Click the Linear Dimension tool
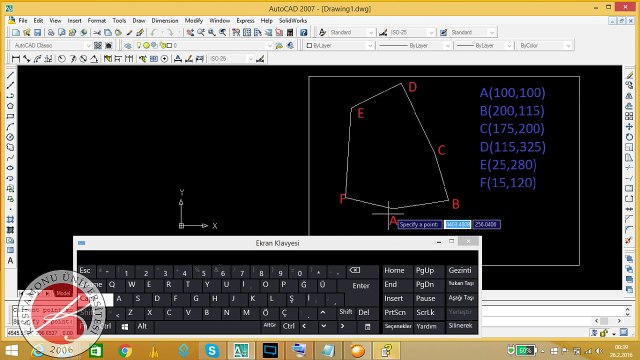 (16, 59)
